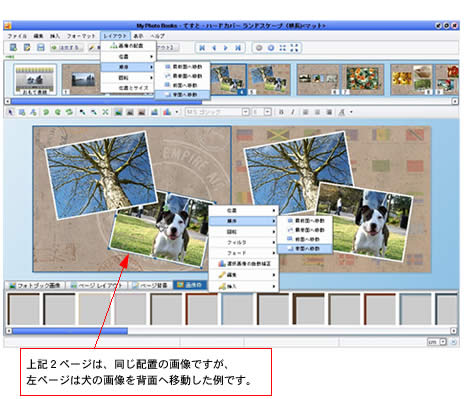Choose 位置とサイズ in the layout menu
Image resolution: width=465 pixels, height=399 pixels.
click(x=128, y=88)
